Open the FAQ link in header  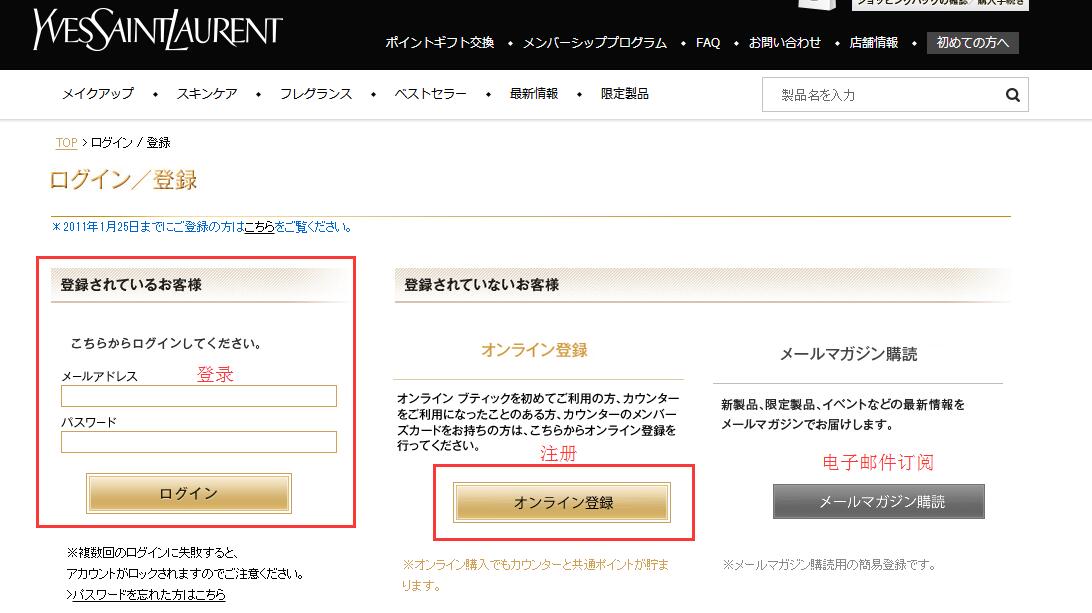[x=708, y=43]
